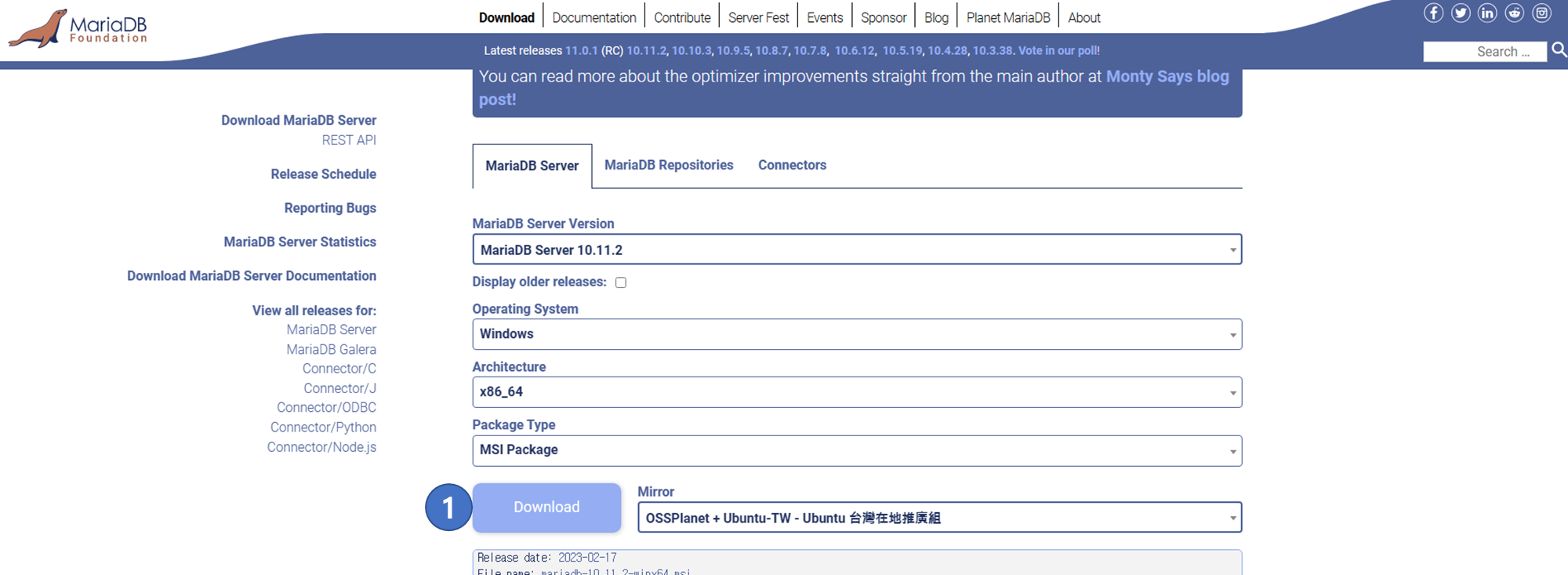Select the MariaDB Server tab
The width and height of the screenshot is (1568, 575).
click(532, 166)
